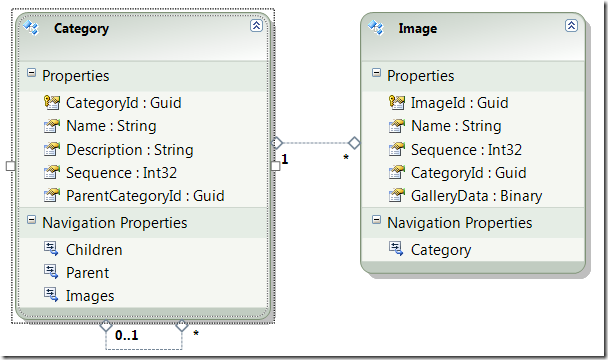
Task: Click the 0..1 multiplicity label below Category
Action: (127, 335)
